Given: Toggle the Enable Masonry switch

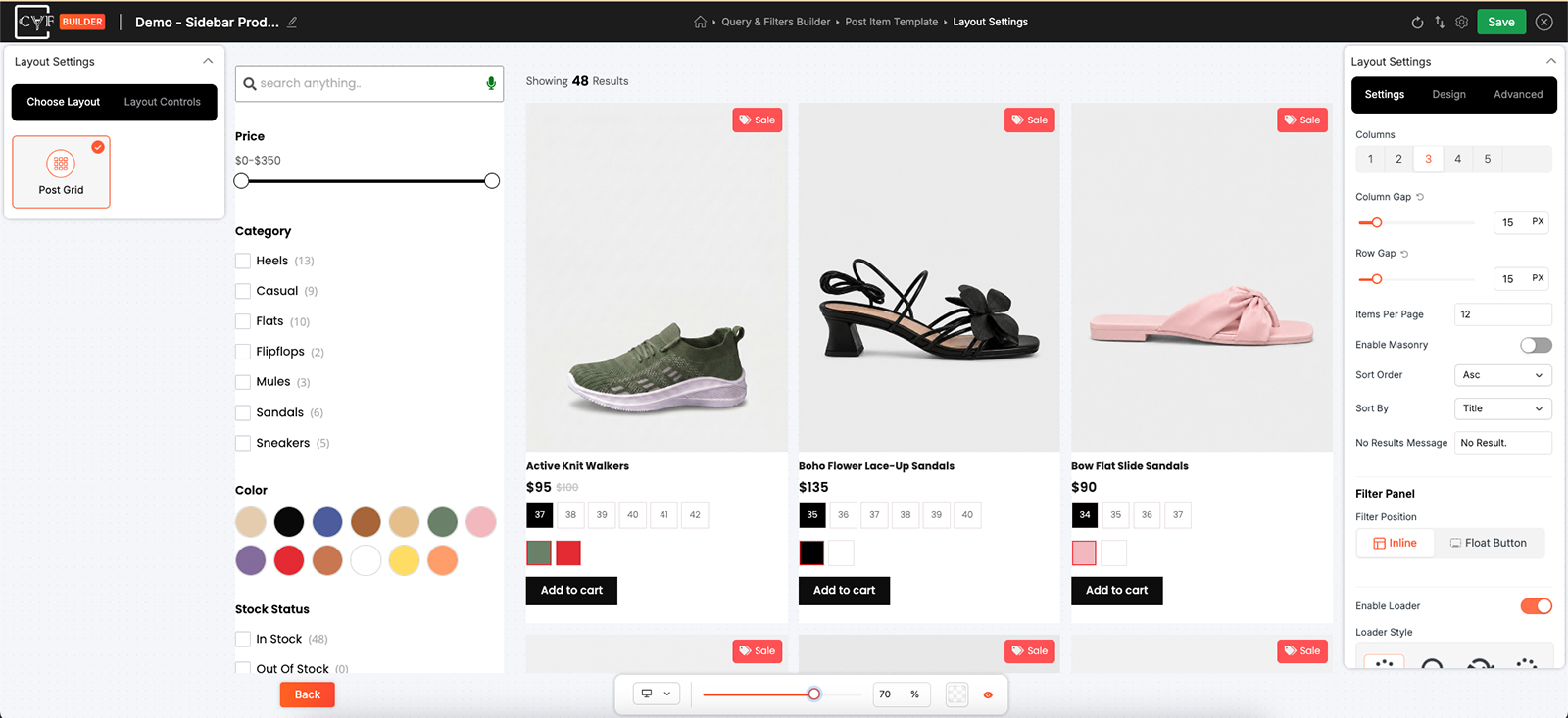Looking at the screenshot, I should [x=1536, y=345].
